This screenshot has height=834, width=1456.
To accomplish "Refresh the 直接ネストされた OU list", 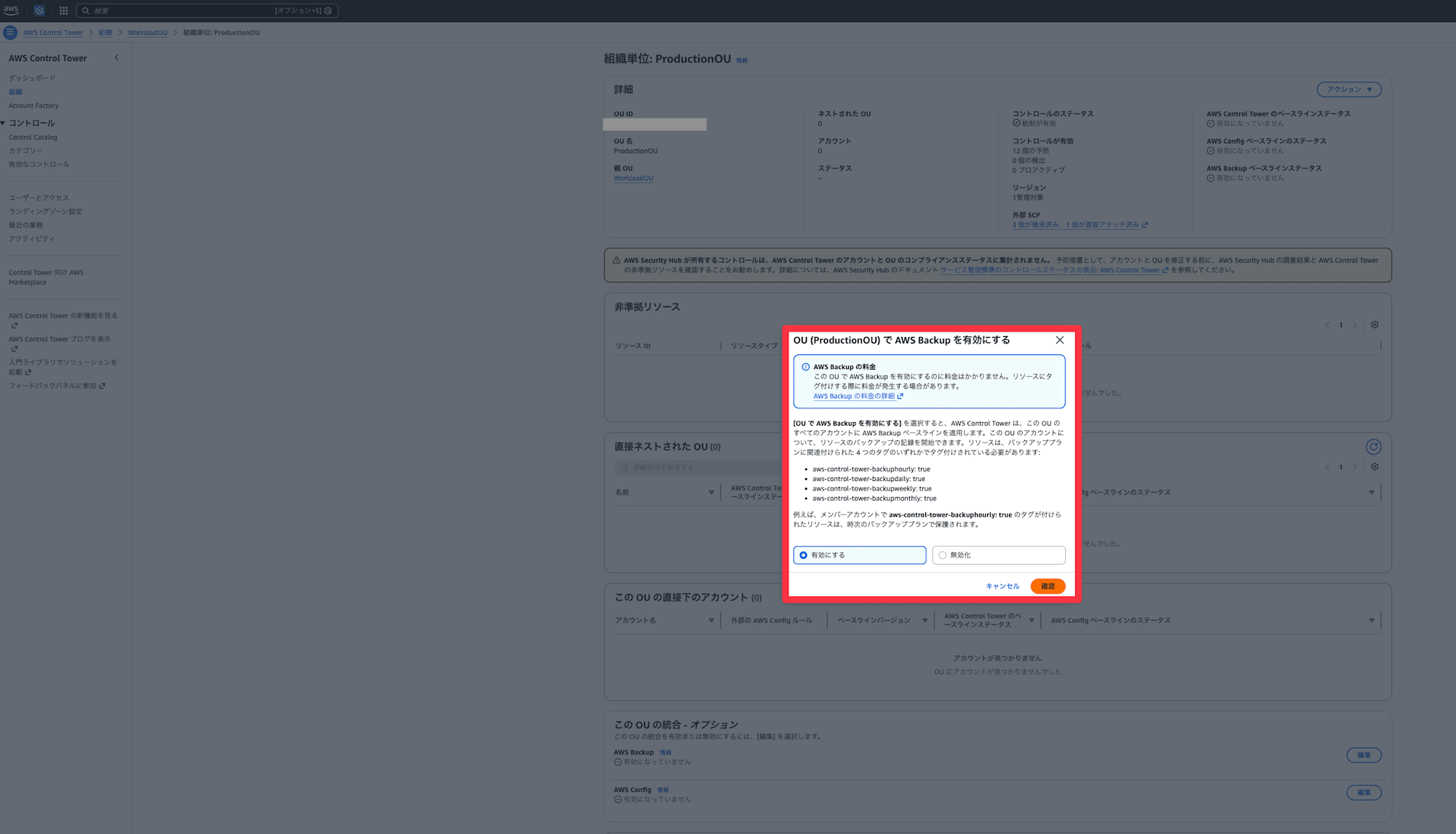I will (1373, 447).
